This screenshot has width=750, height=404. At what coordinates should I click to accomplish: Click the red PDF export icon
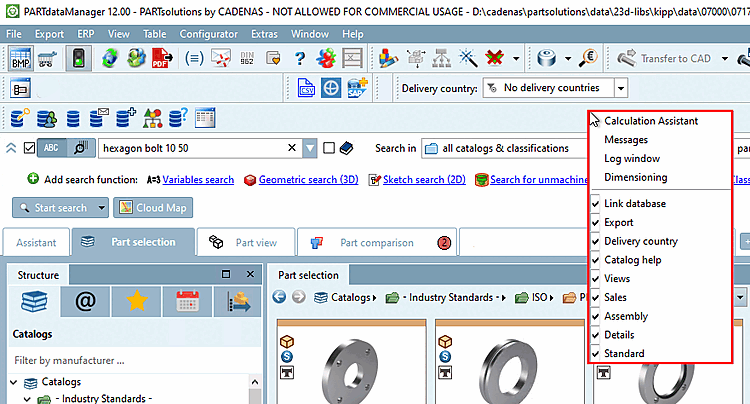[x=162, y=59]
